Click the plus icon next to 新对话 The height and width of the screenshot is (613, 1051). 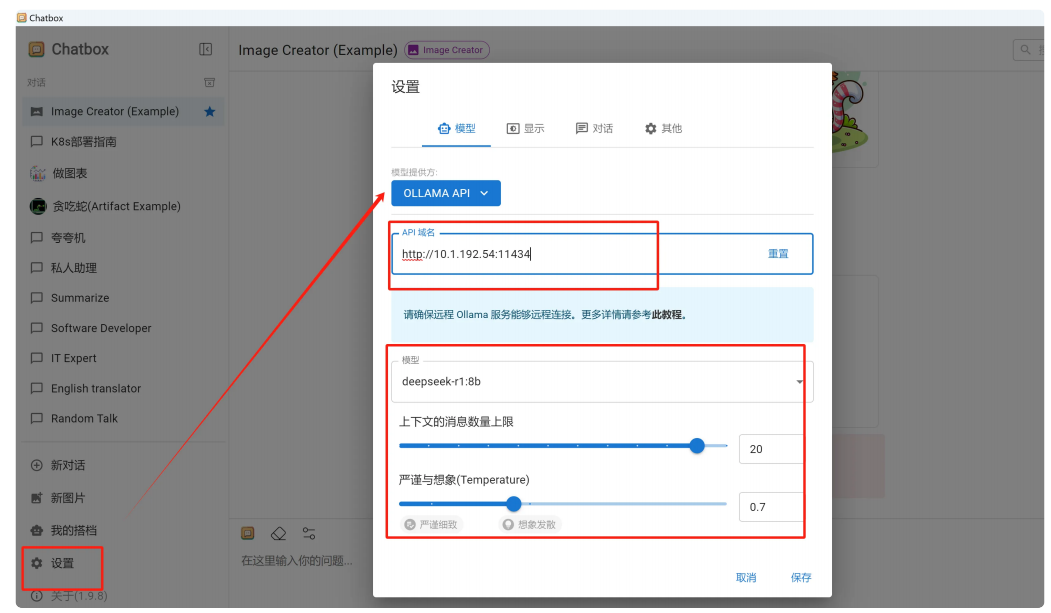37,465
